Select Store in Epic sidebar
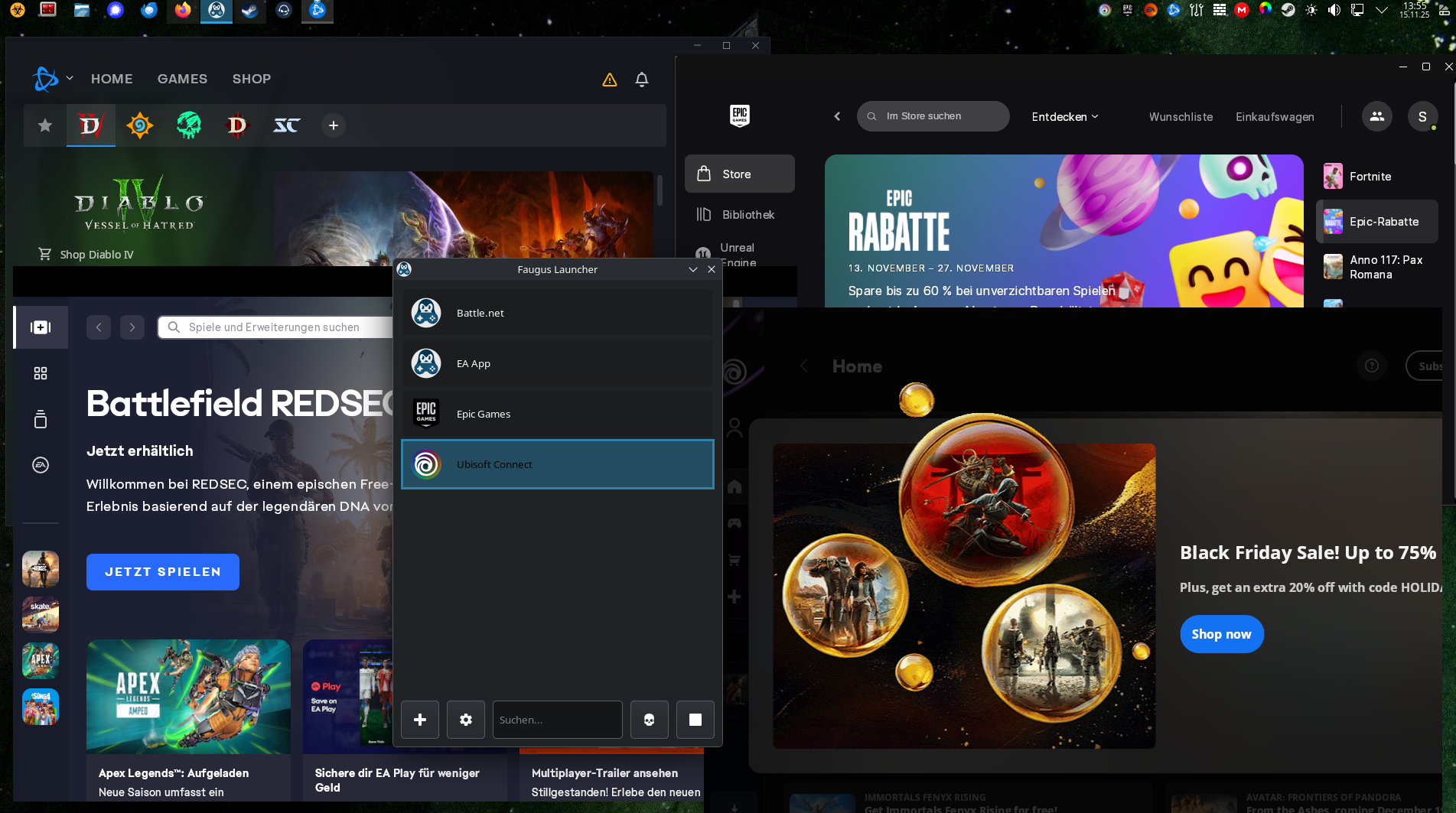 point(740,174)
